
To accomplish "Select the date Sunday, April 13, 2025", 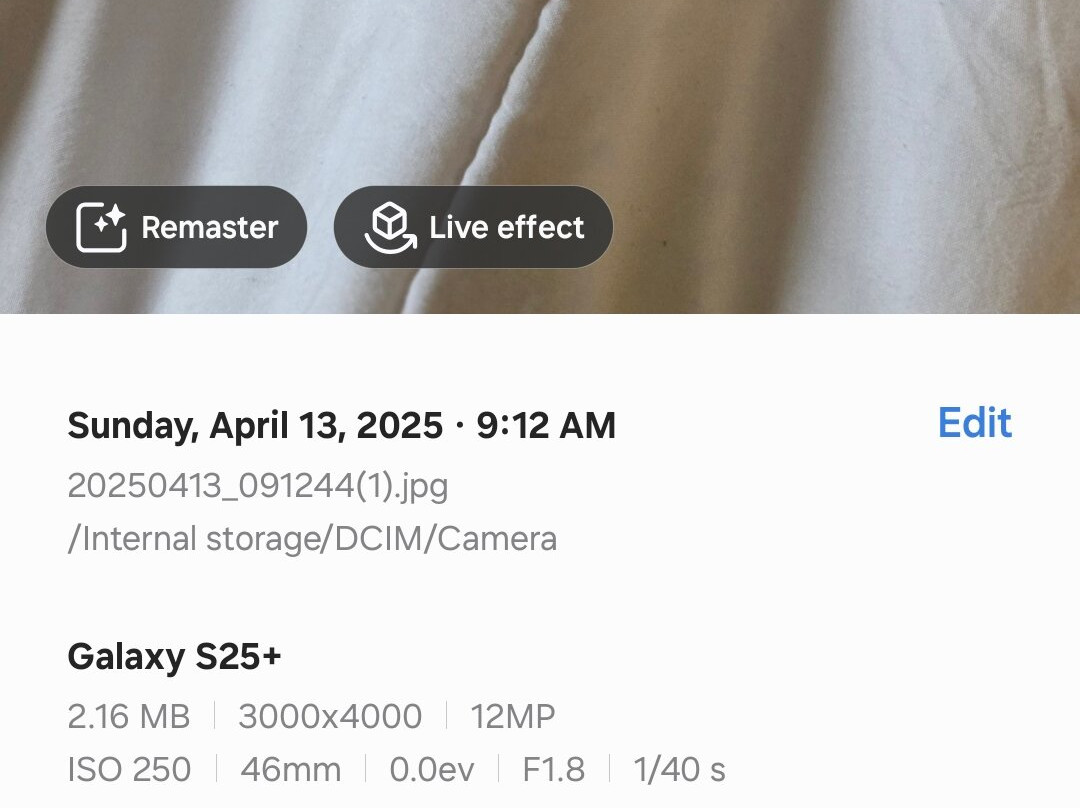I will click(254, 426).
